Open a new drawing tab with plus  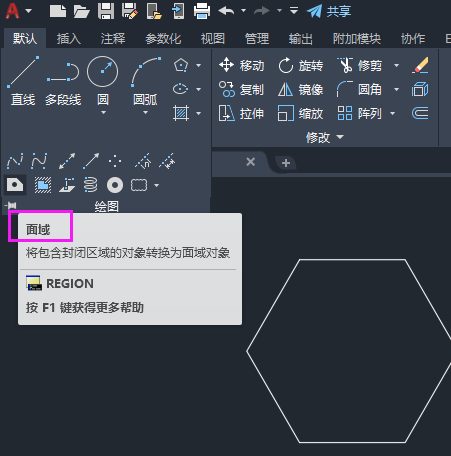click(x=286, y=163)
